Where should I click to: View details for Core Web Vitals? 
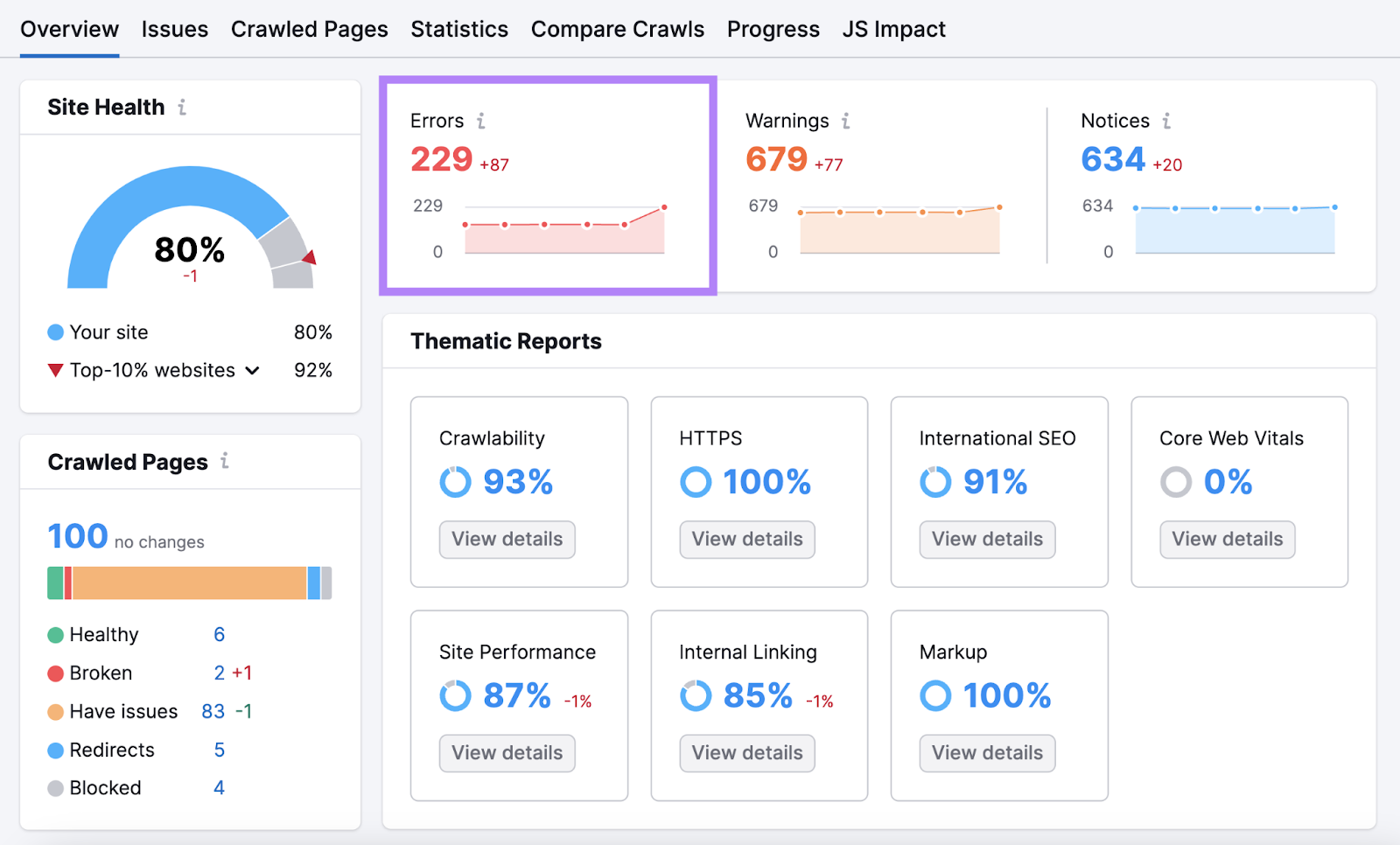click(1227, 539)
